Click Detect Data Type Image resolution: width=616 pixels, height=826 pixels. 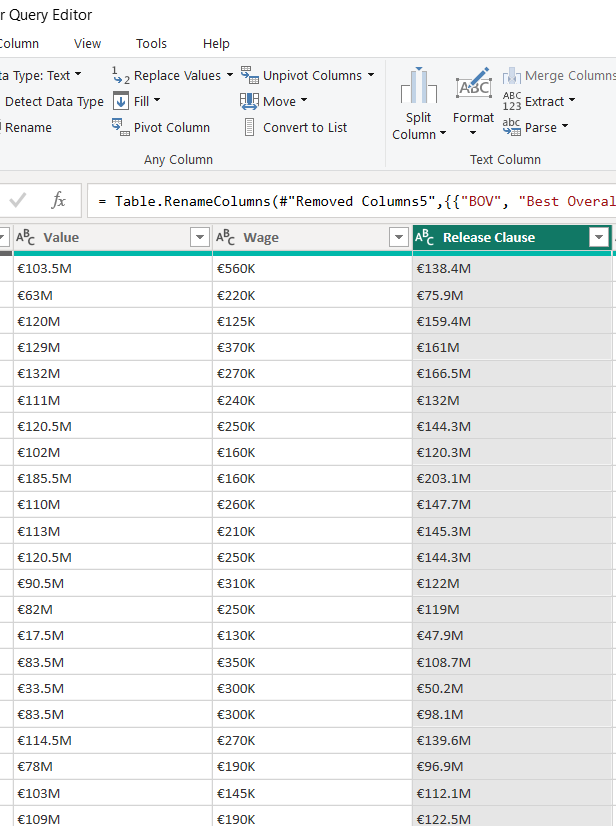click(x=53, y=101)
